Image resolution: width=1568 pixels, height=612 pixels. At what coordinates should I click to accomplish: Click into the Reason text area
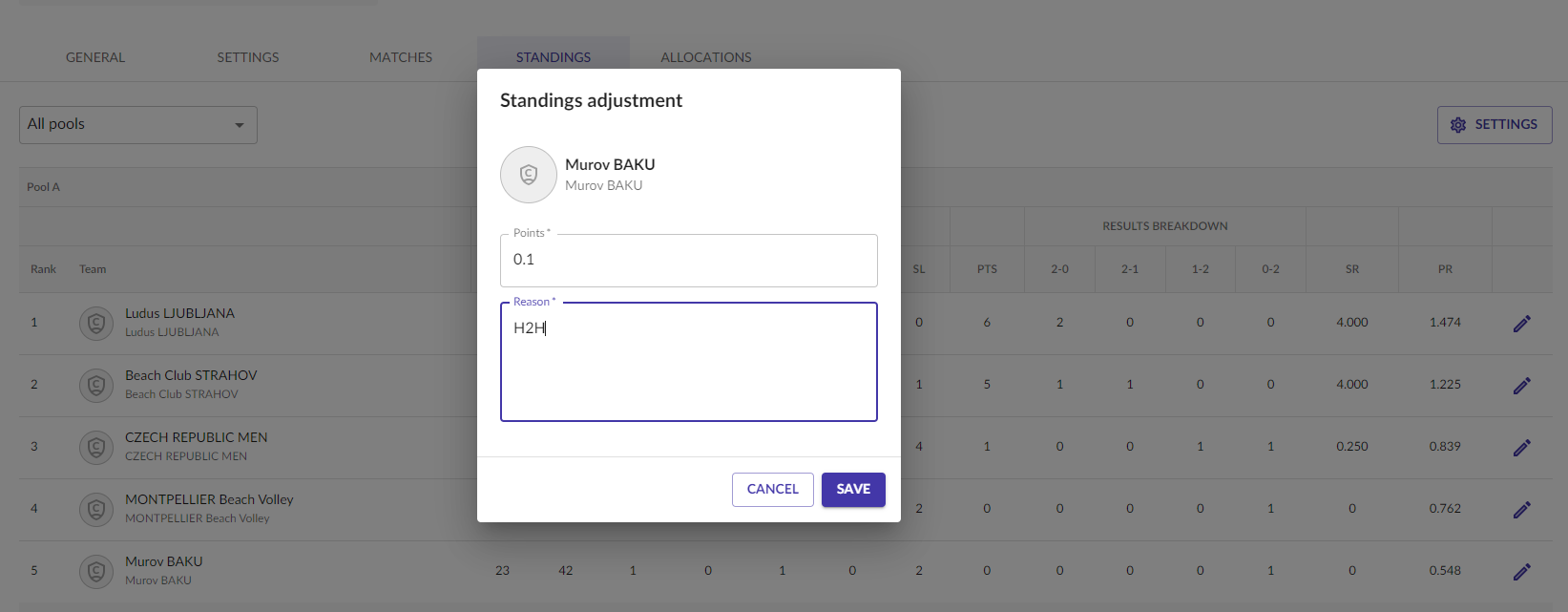(689, 362)
